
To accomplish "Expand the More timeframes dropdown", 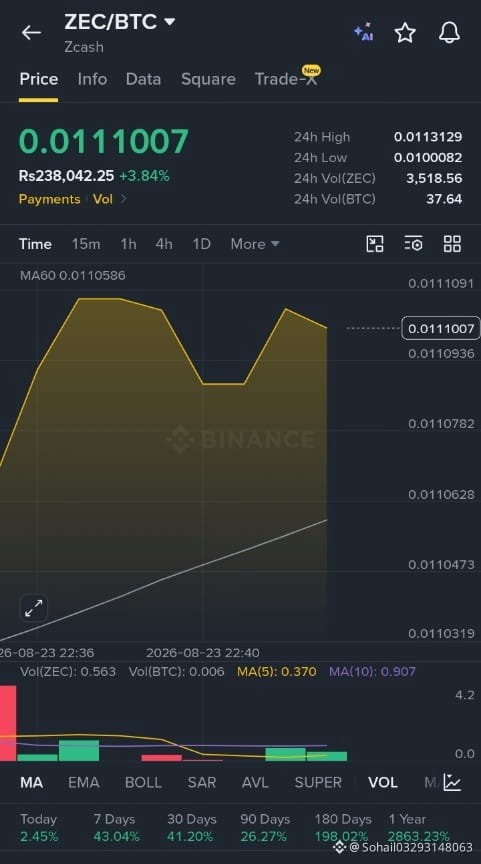I will click(x=255, y=244).
